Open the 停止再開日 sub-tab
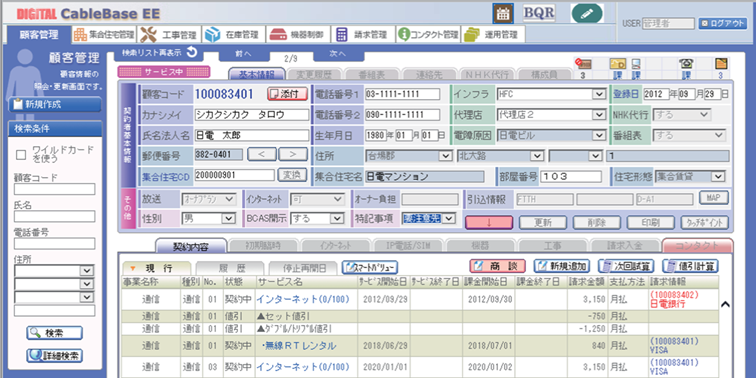The image size is (756, 378). [303, 268]
